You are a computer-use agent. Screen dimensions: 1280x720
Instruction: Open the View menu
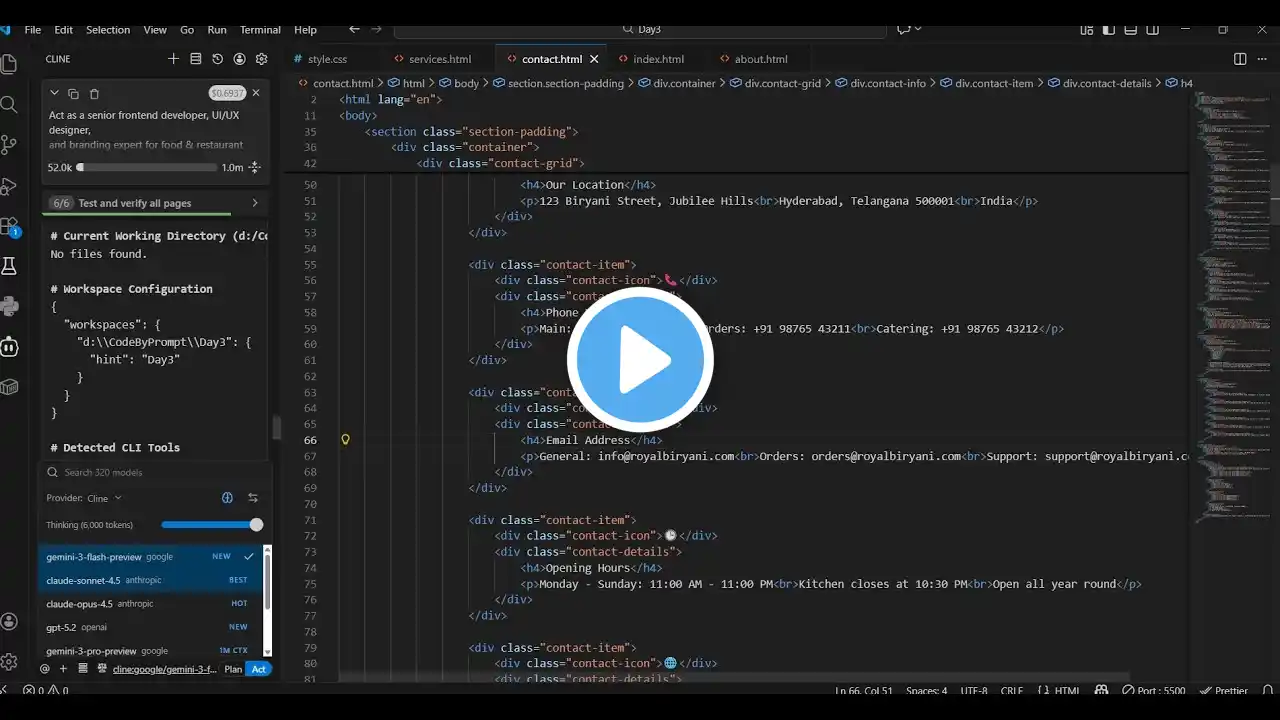[155, 30]
